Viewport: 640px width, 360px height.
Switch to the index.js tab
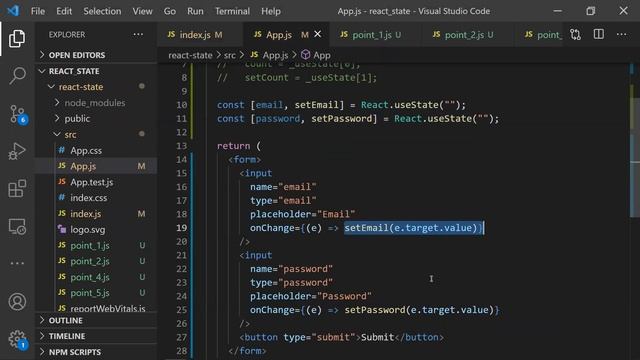(x=200, y=35)
